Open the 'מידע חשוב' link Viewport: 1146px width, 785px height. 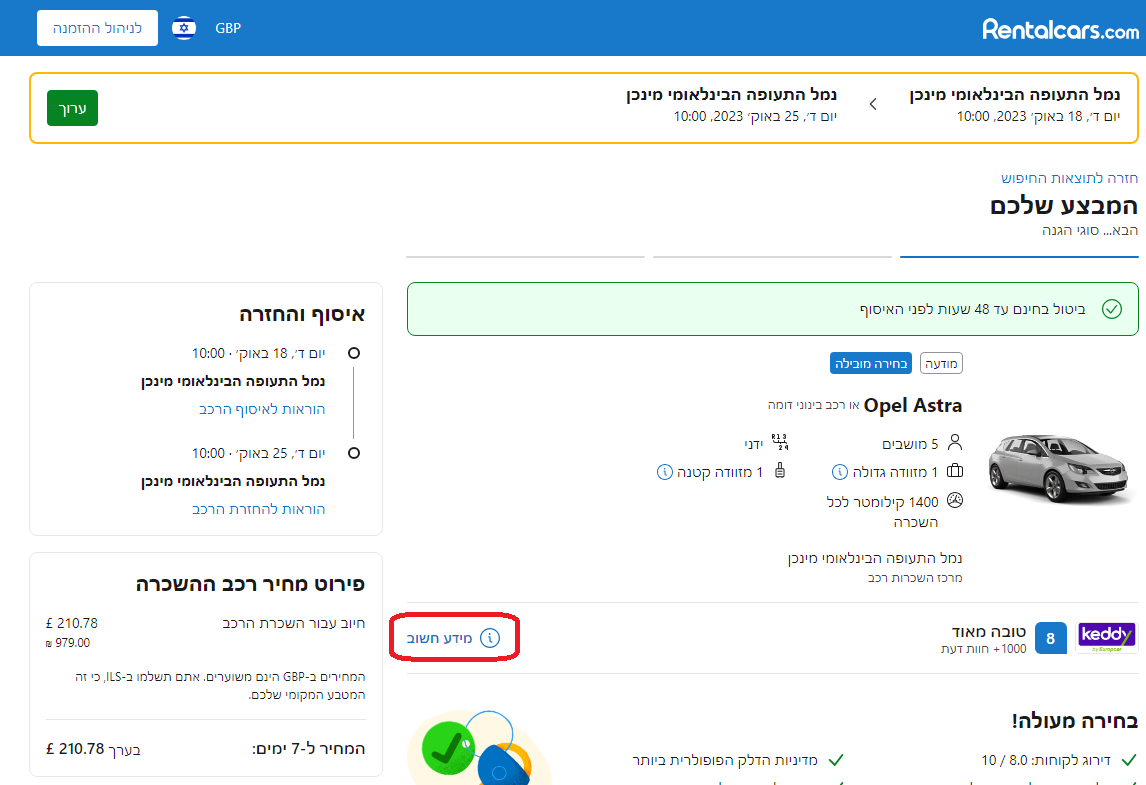[x=439, y=638]
